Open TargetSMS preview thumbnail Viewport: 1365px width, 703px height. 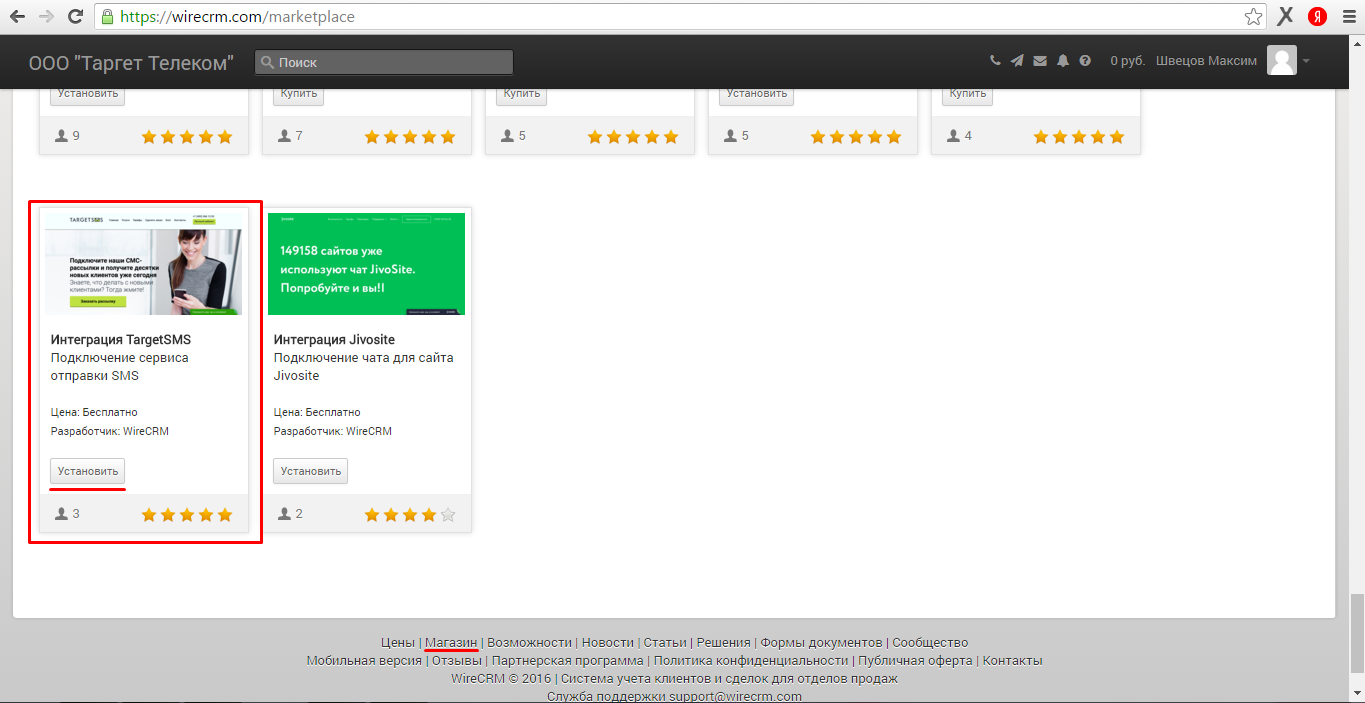143,264
